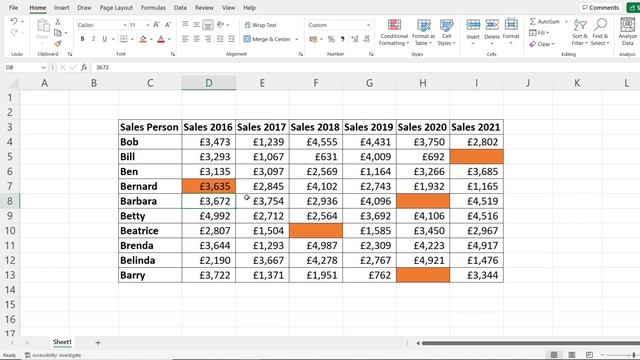Click the Middle Align icon
This screenshot has height=360, width=640.
pos(196,25)
